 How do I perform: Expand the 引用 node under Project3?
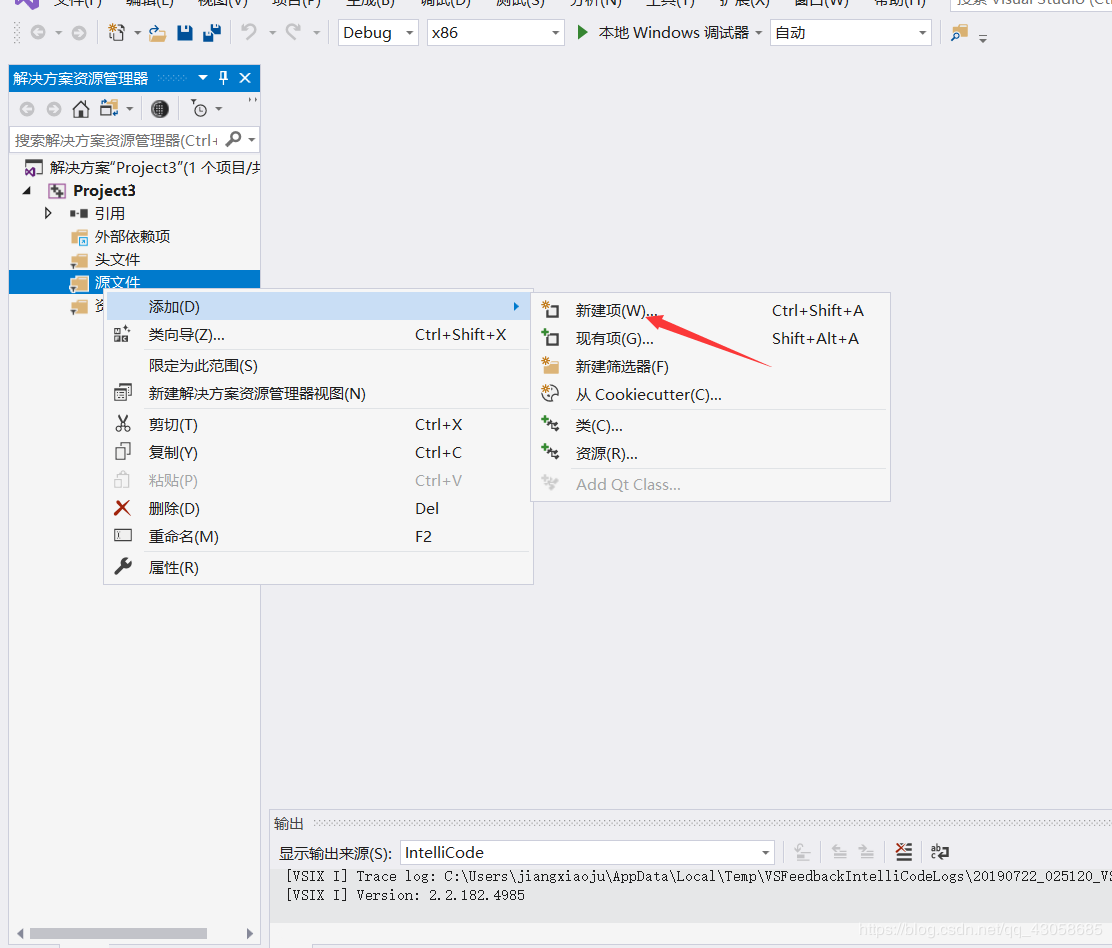[x=47, y=213]
